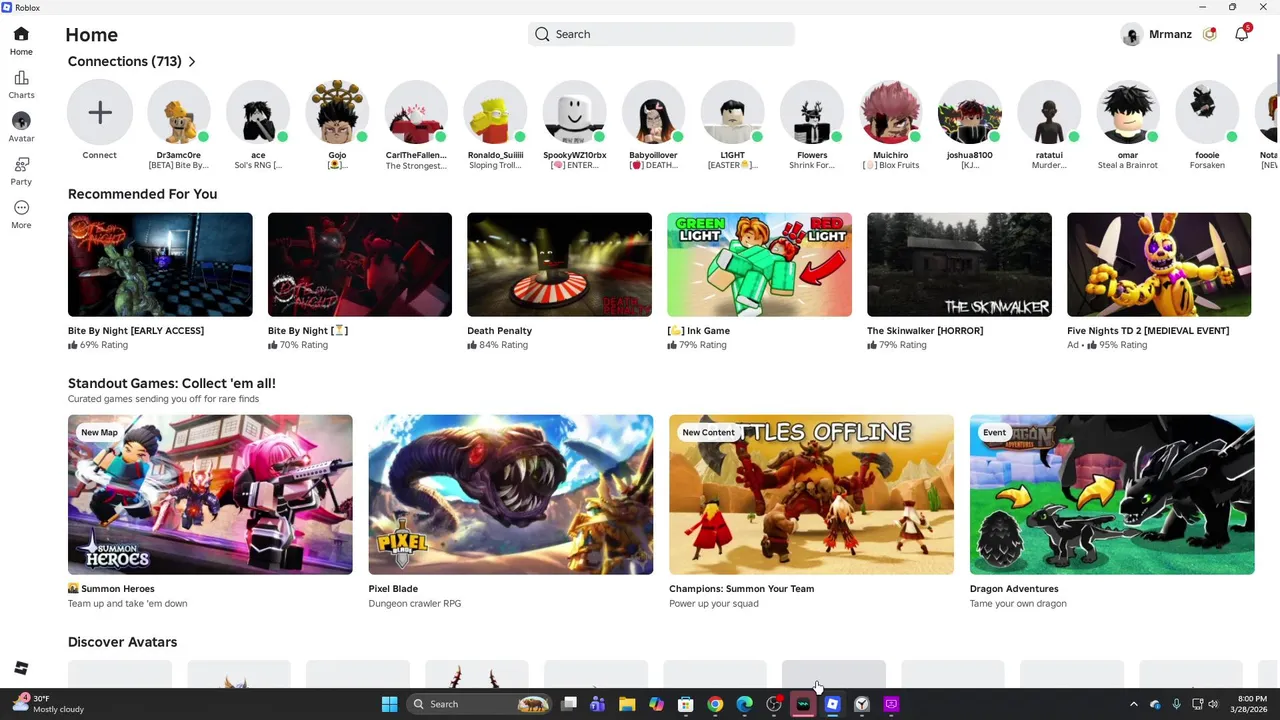This screenshot has height=720, width=1280.
Task: Click the volume icon in system tray
Action: click(x=1214, y=704)
